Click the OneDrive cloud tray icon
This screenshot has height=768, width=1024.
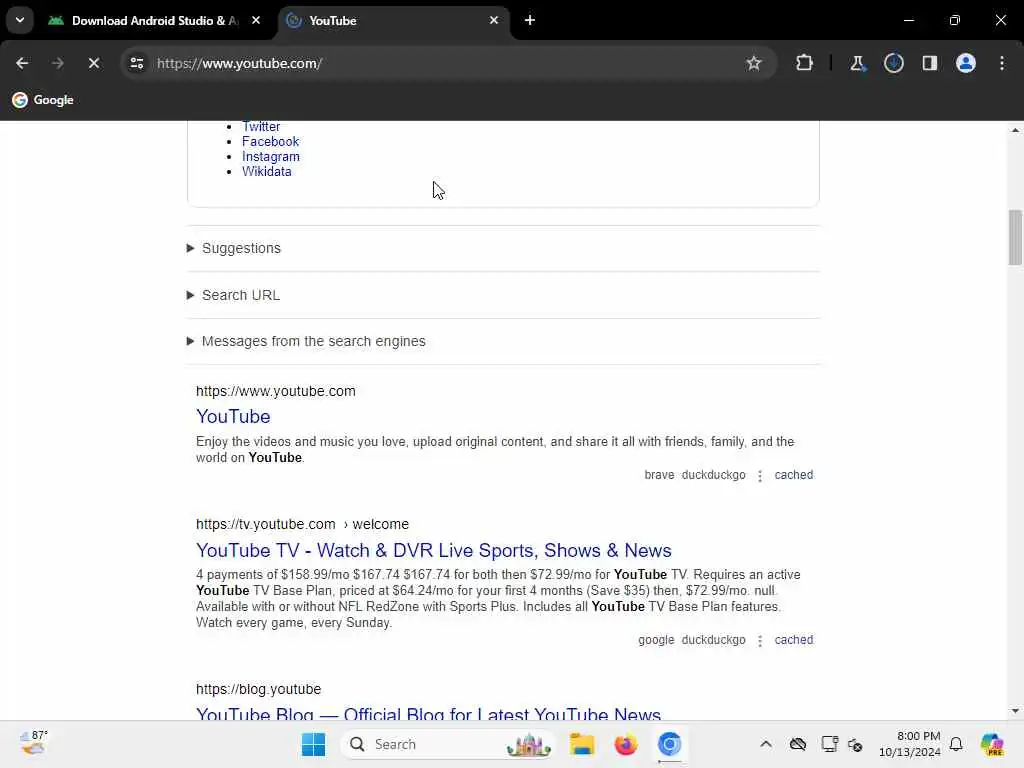point(797,744)
